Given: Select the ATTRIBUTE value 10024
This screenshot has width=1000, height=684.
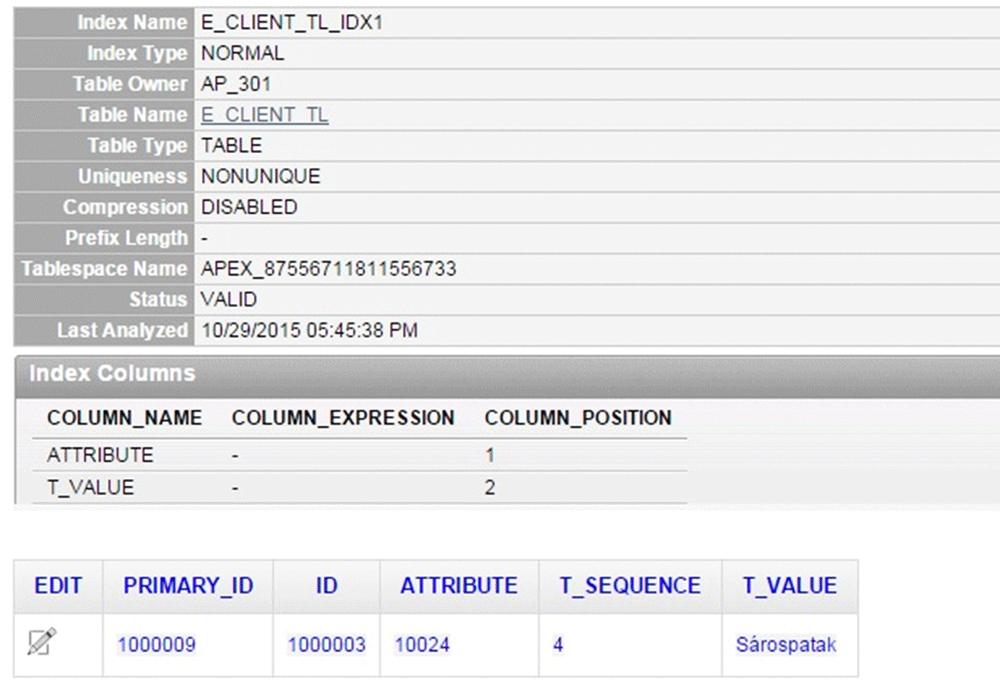Looking at the screenshot, I should [422, 644].
